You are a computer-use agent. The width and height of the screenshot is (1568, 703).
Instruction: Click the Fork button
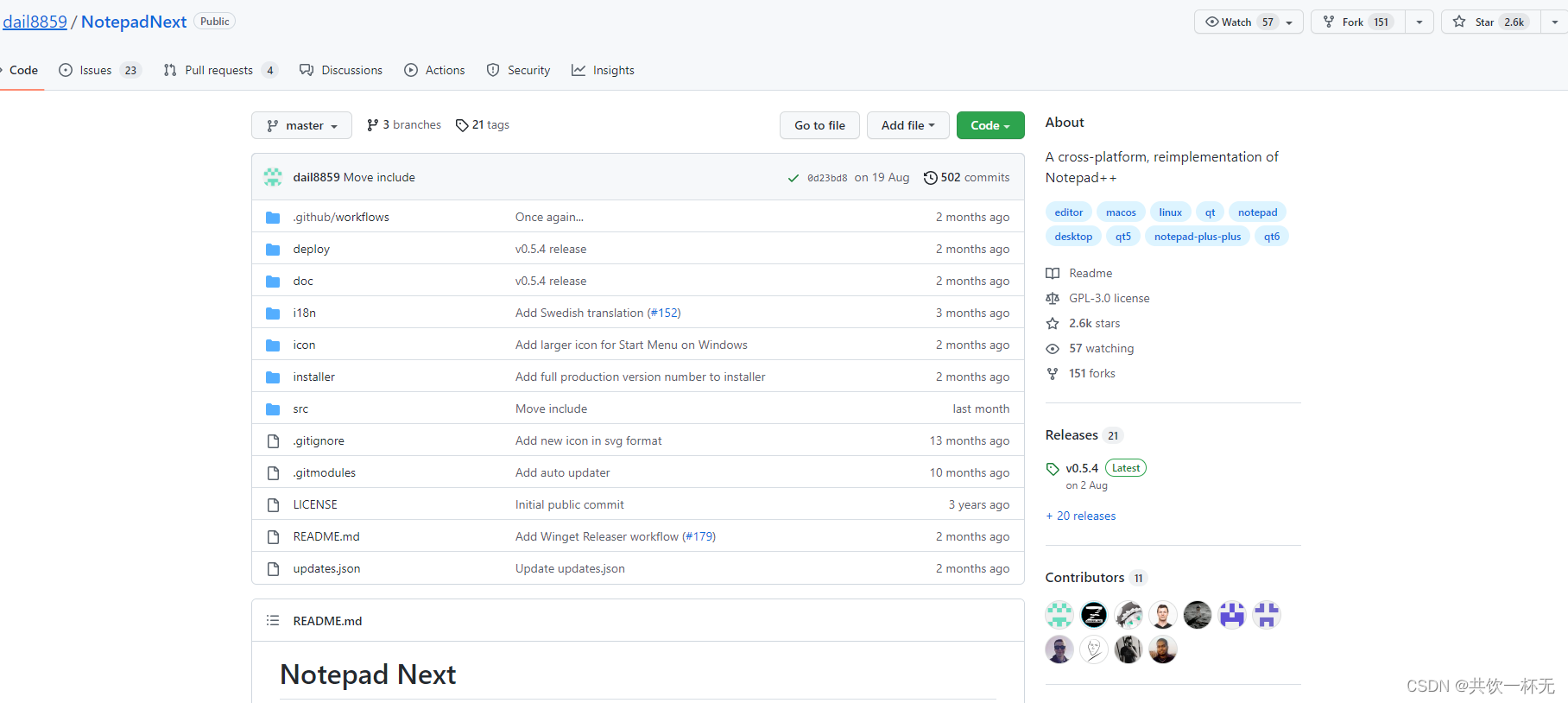1358,22
